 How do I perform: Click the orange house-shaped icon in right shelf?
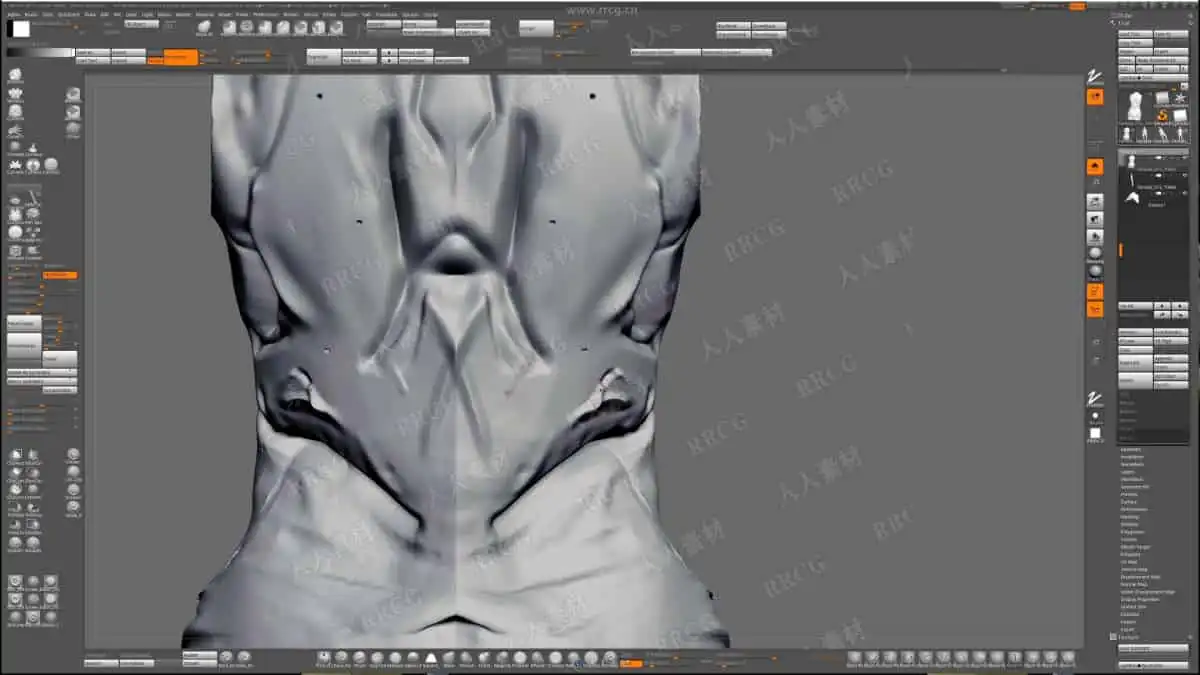[x=1095, y=166]
